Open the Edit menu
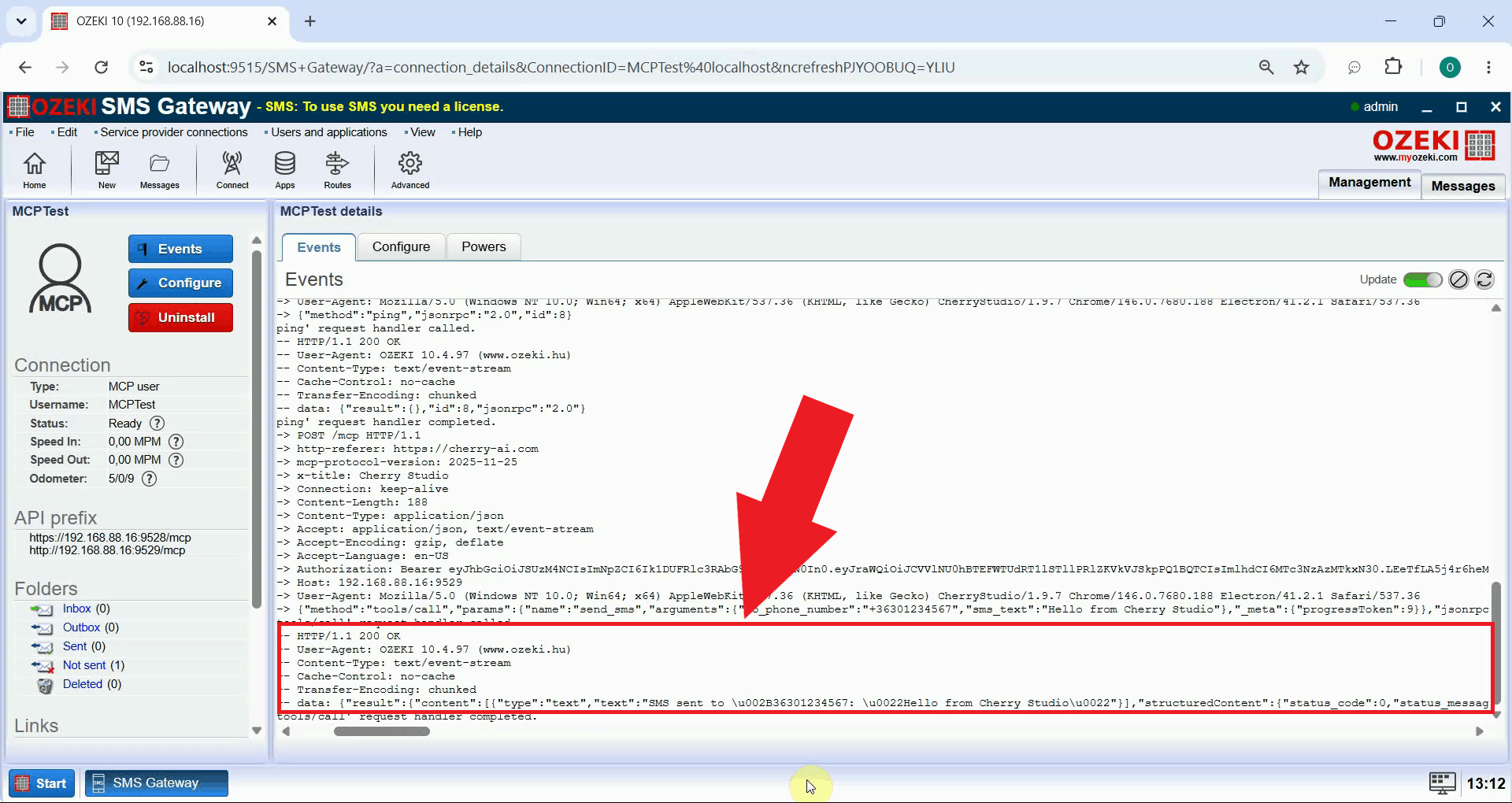This screenshot has width=1512, height=803. (67, 132)
